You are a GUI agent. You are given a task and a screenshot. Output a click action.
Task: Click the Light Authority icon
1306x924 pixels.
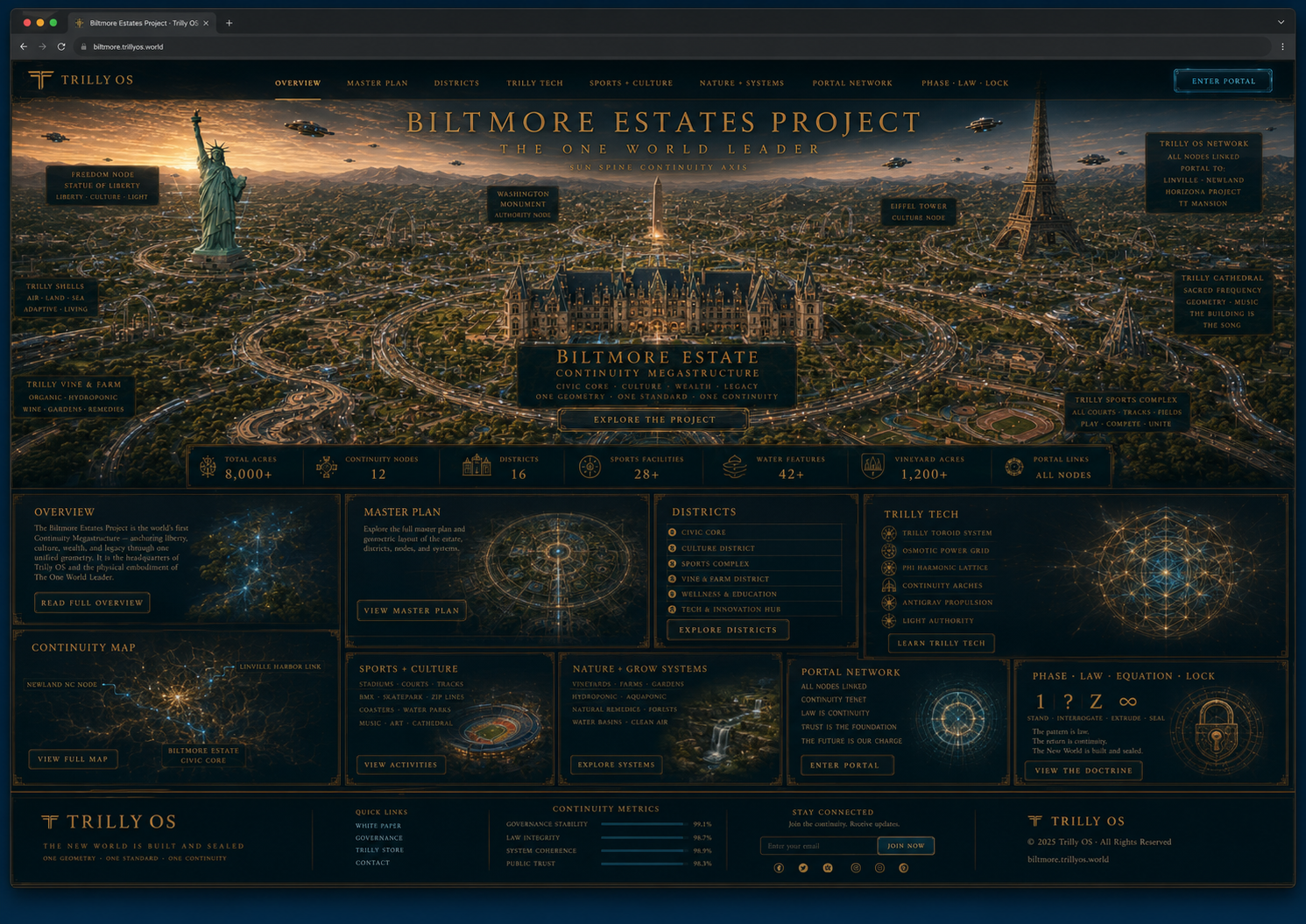pos(889,621)
